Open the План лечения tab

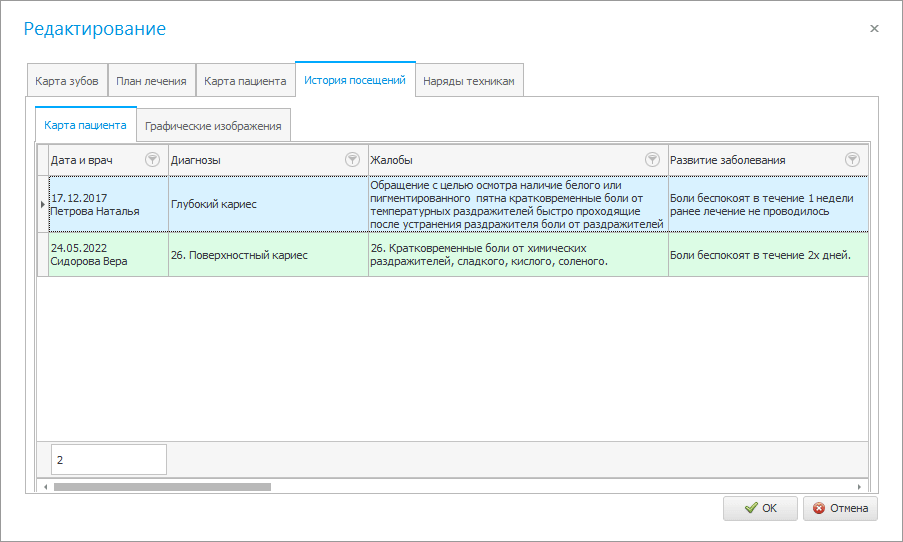[x=150, y=81]
